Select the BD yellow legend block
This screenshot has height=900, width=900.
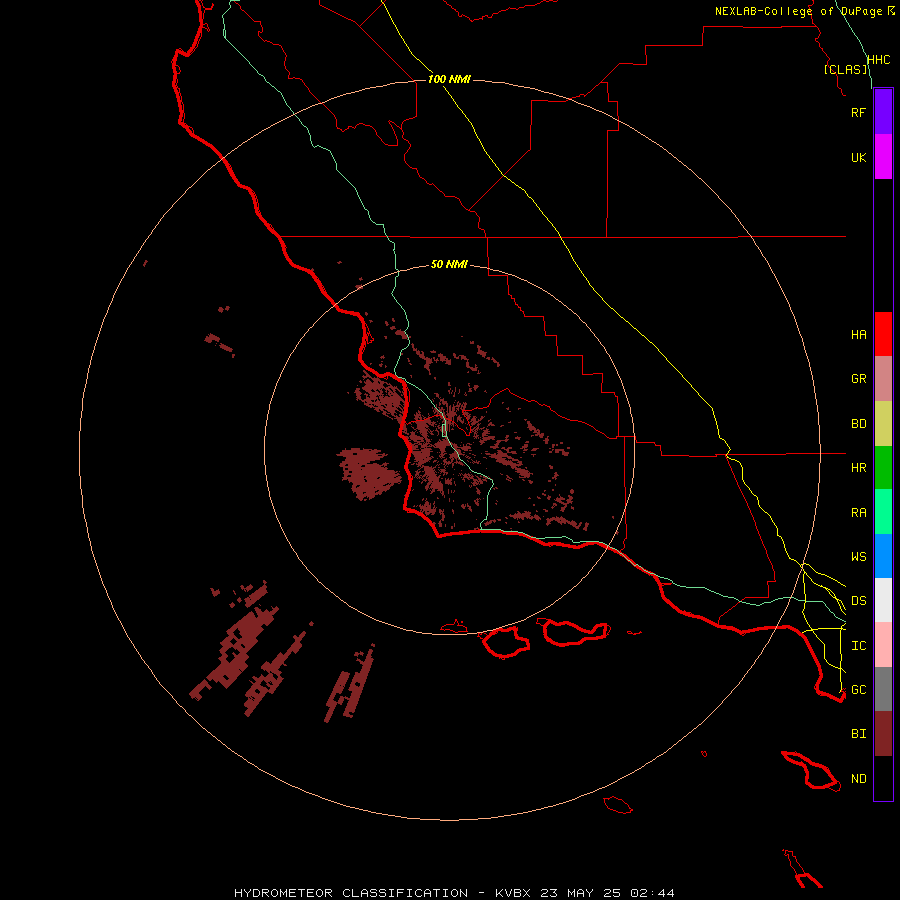[x=883, y=424]
